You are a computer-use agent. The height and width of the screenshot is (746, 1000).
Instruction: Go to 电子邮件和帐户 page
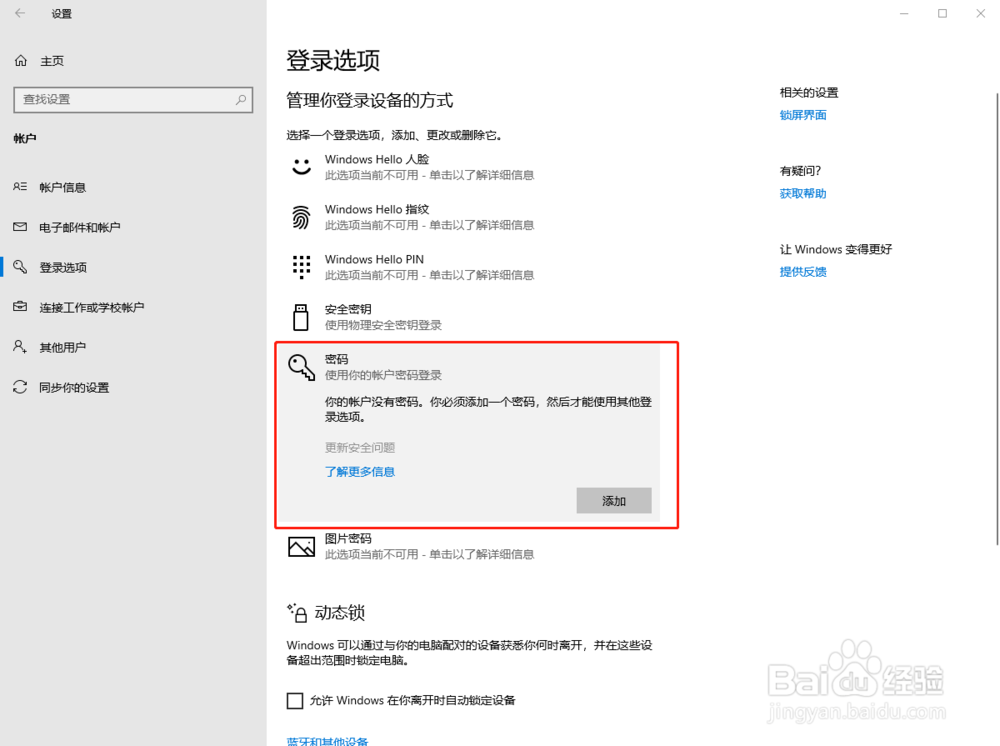[80, 227]
